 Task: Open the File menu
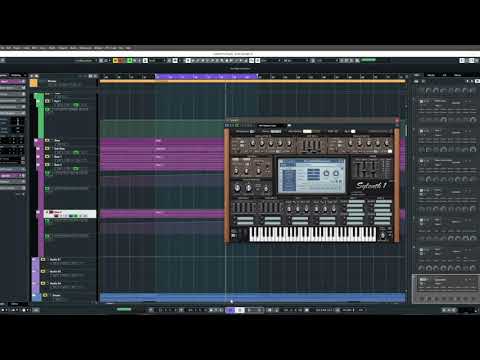click(2, 48)
